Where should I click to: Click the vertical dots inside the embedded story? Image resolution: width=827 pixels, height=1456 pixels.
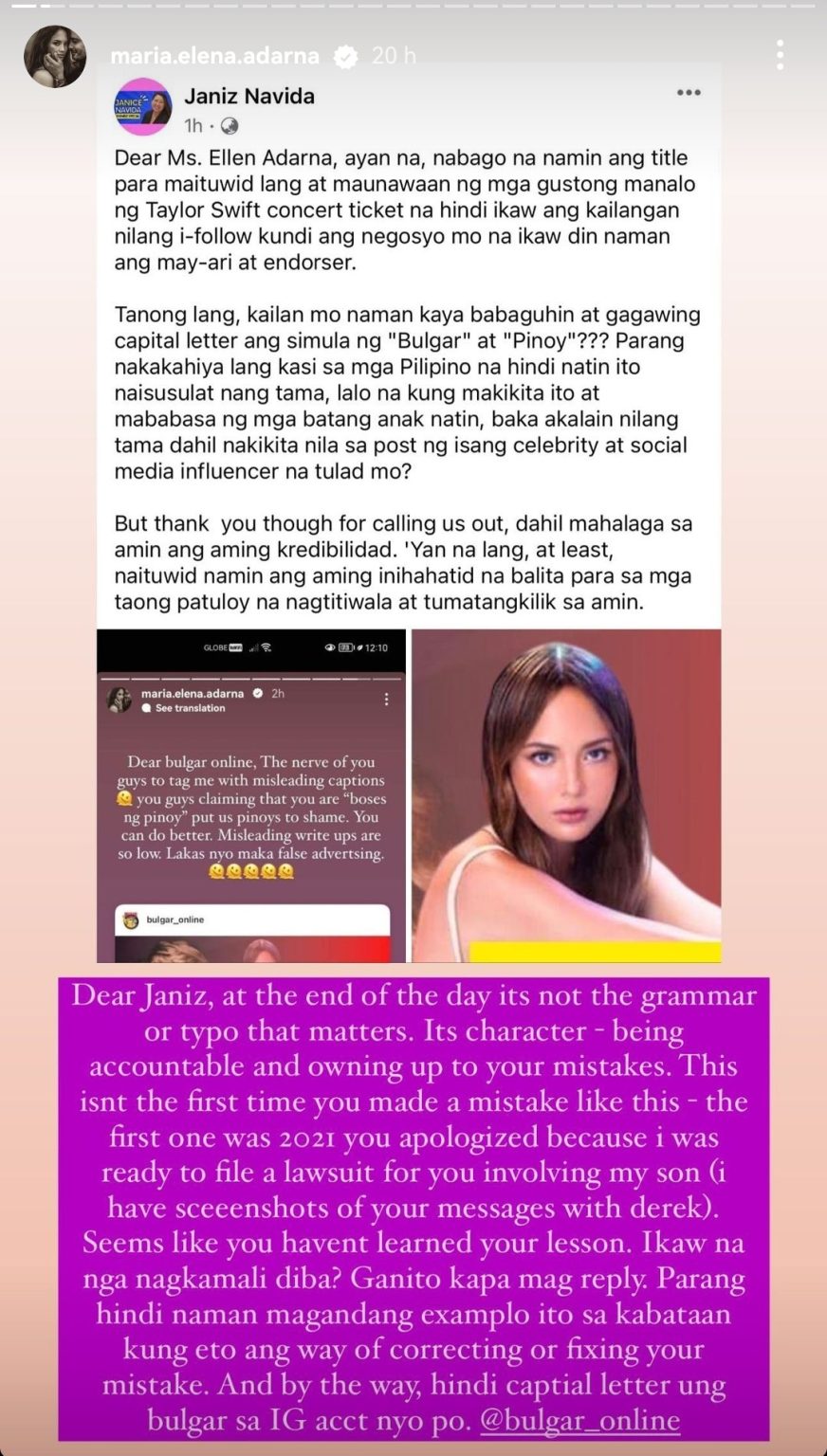386,700
